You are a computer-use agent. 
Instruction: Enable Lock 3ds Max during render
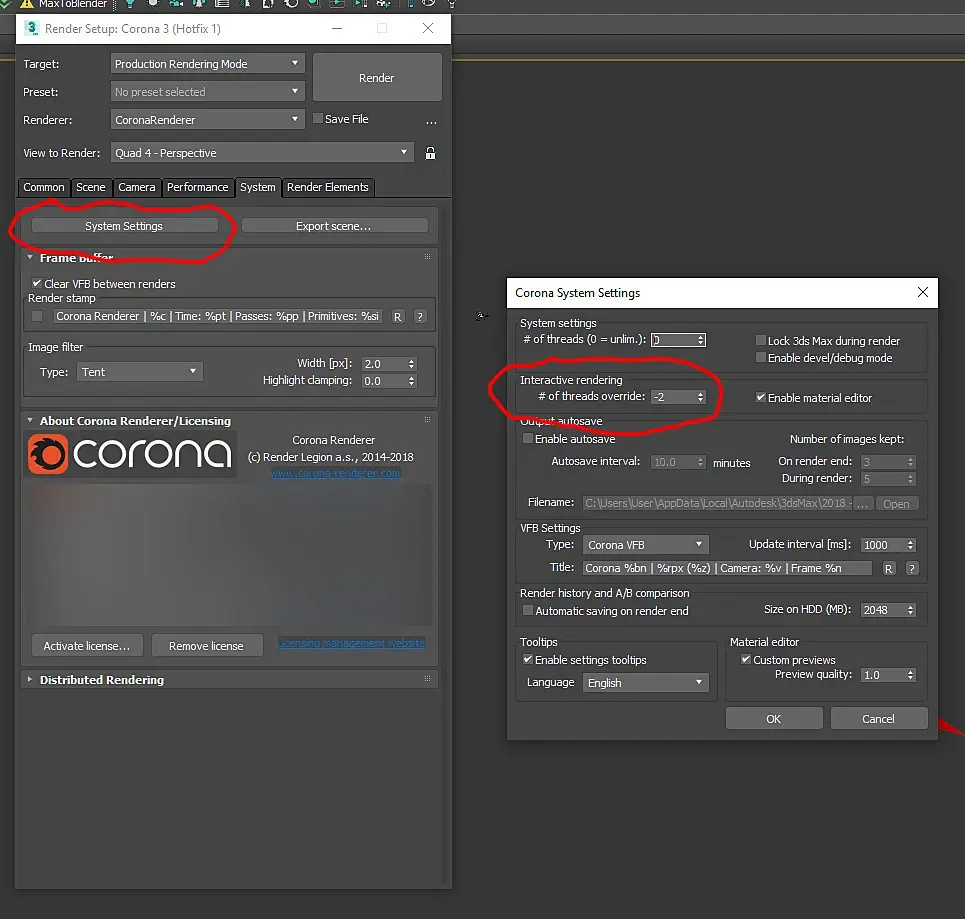coord(761,340)
